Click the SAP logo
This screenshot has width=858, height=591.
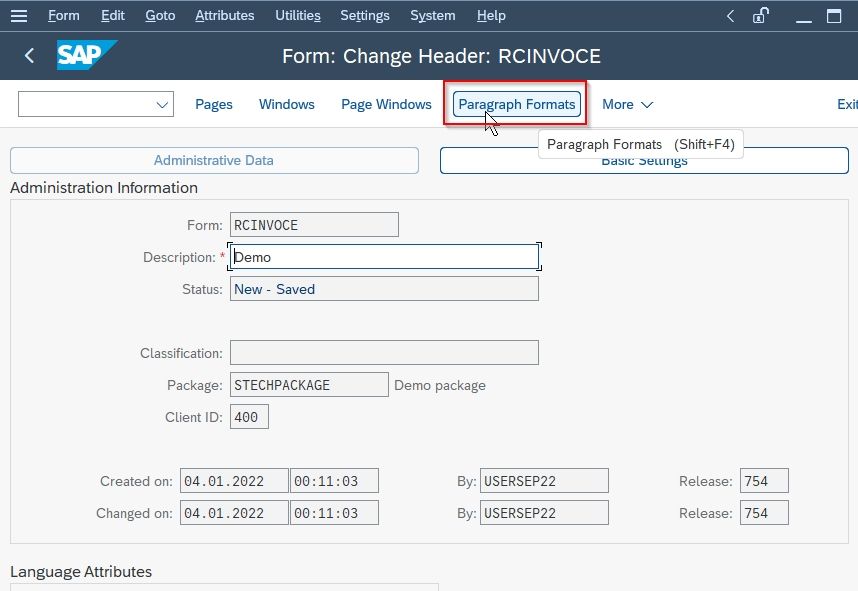(86, 55)
